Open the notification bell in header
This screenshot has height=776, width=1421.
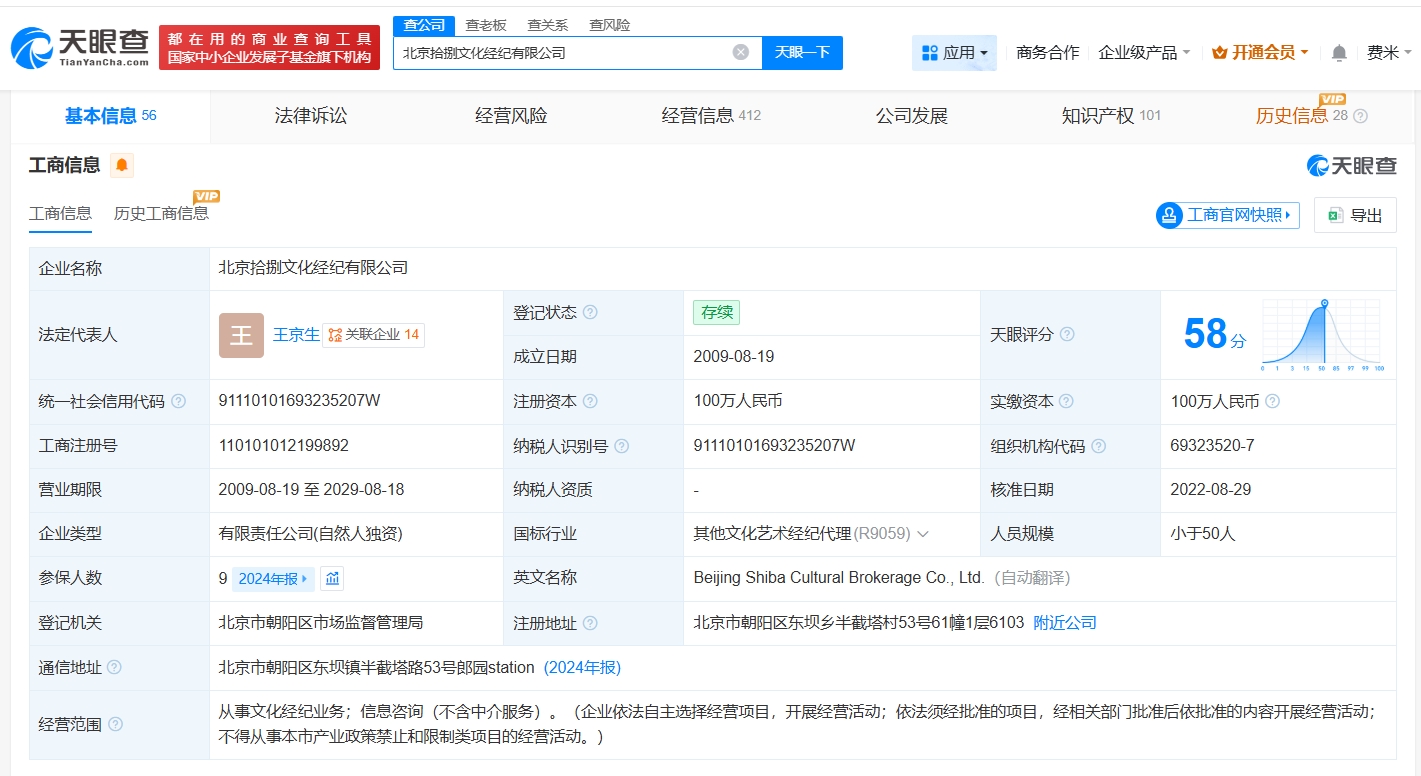click(x=1339, y=53)
